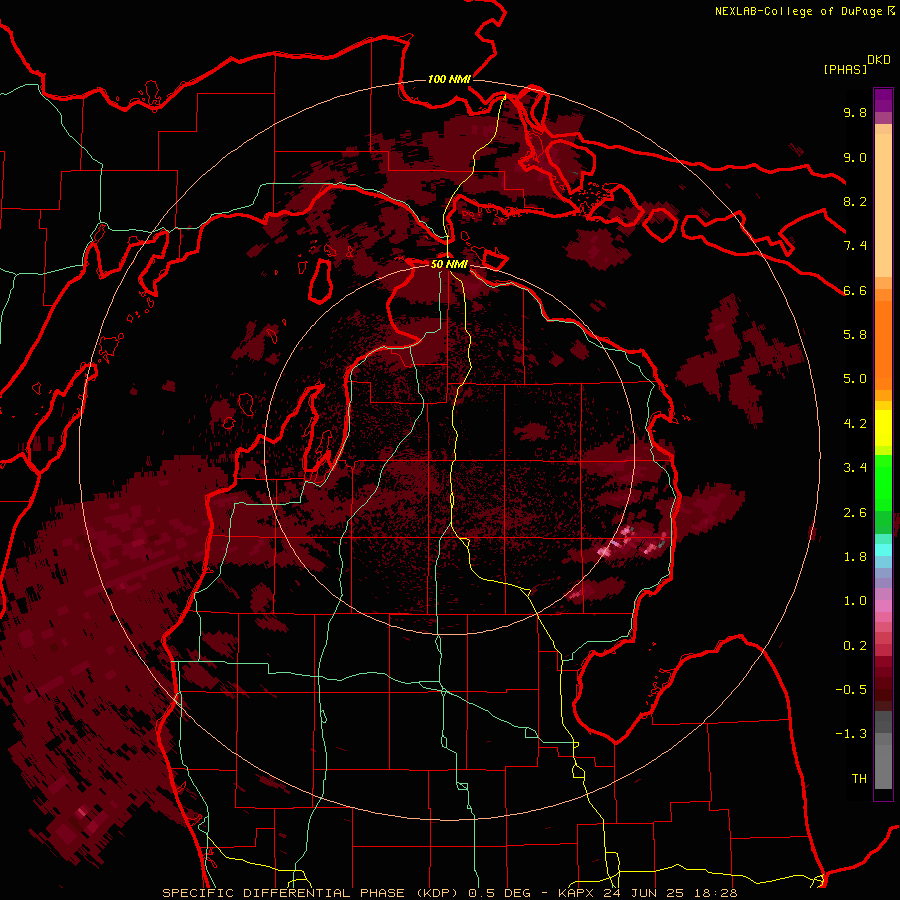Select the 6.6 legend value
Screen dimensions: 900x900
click(855, 290)
